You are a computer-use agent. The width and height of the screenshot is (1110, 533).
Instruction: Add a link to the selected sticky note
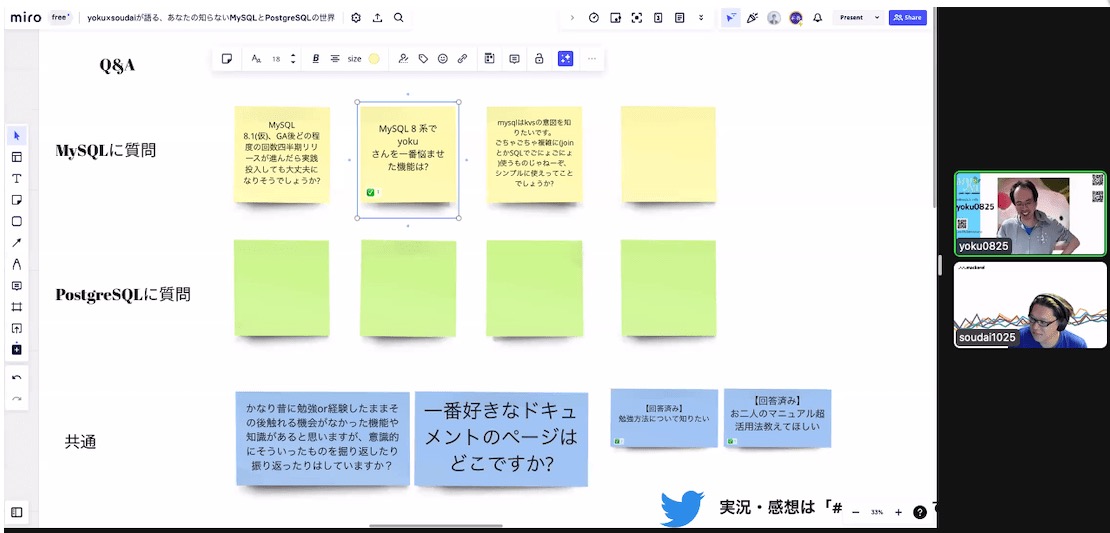[x=462, y=59]
